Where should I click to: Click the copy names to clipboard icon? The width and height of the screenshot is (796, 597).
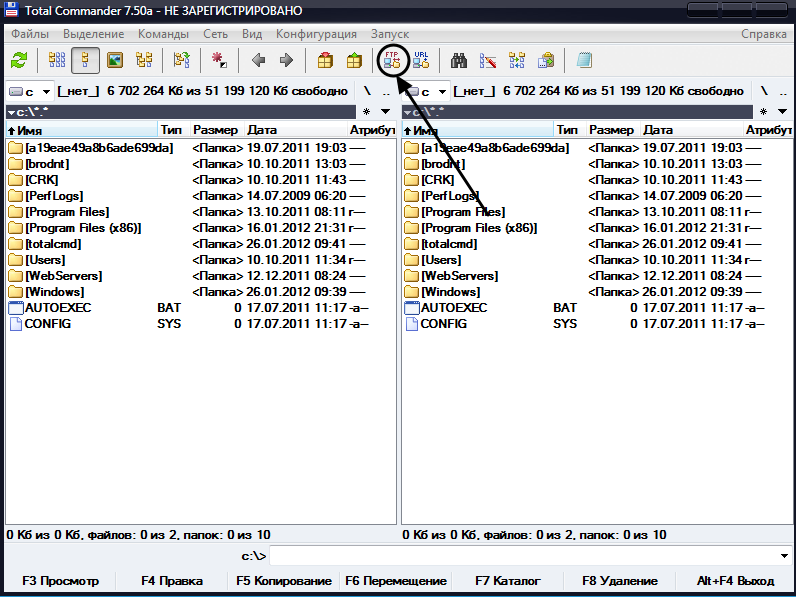coord(546,61)
